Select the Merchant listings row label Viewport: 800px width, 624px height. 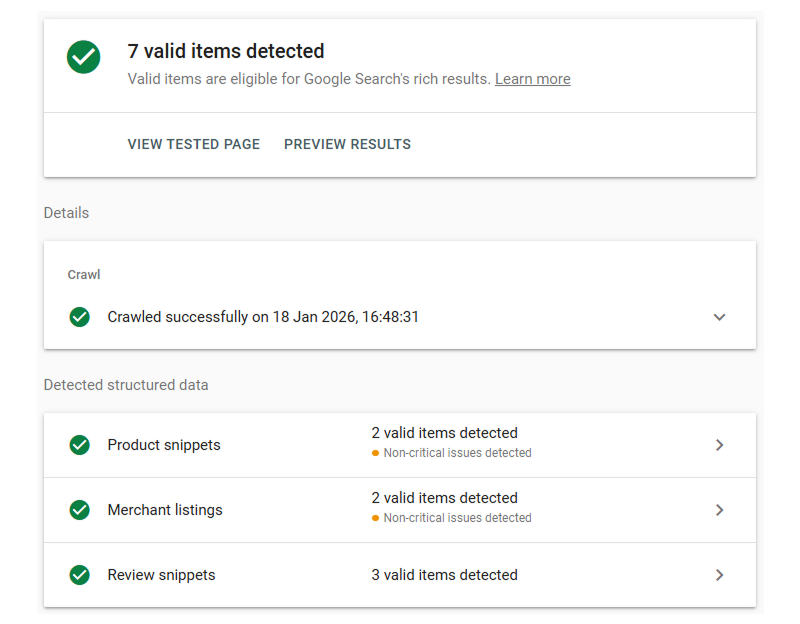(x=165, y=510)
